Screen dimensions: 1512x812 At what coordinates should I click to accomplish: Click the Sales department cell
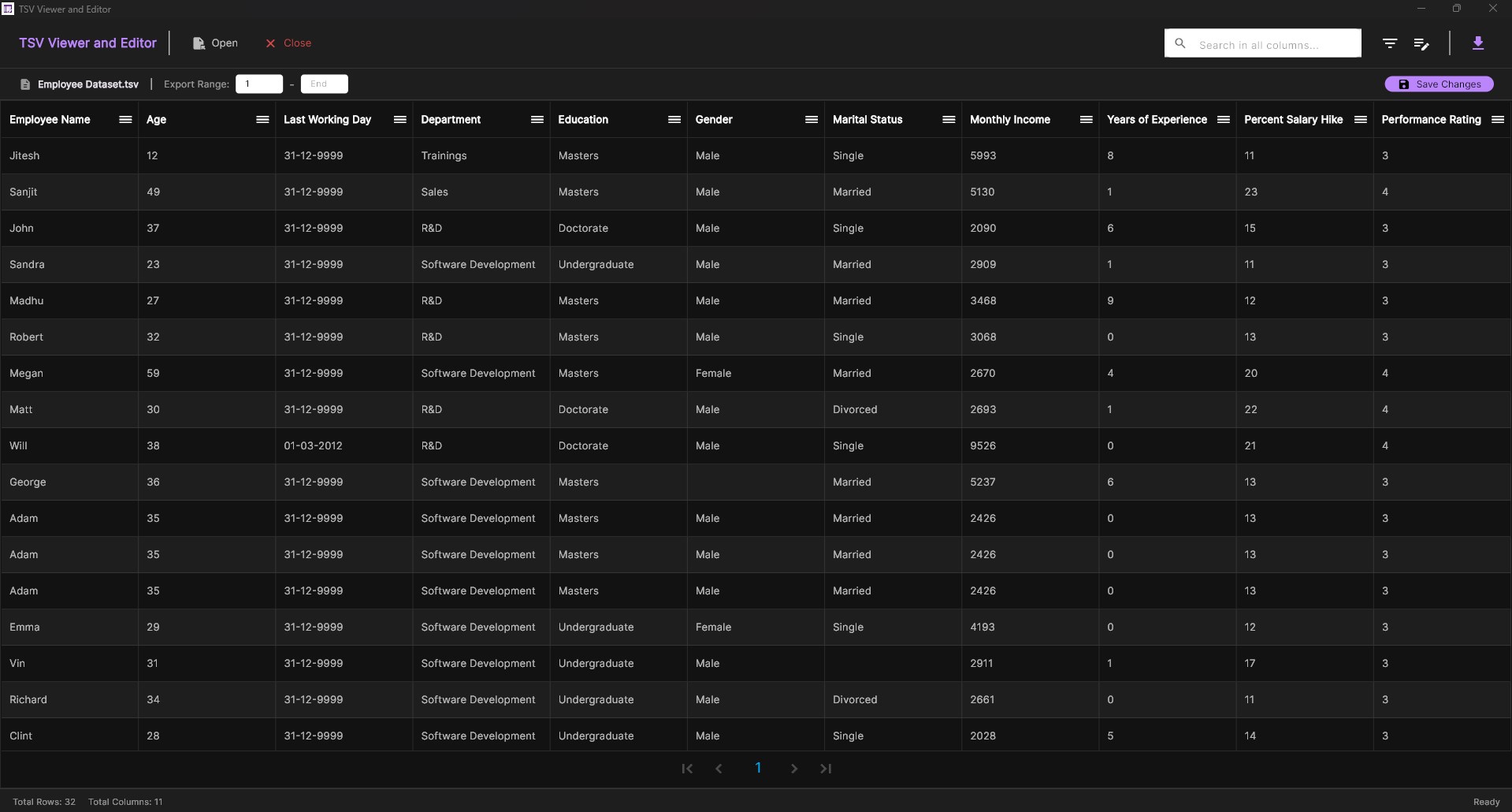click(481, 192)
